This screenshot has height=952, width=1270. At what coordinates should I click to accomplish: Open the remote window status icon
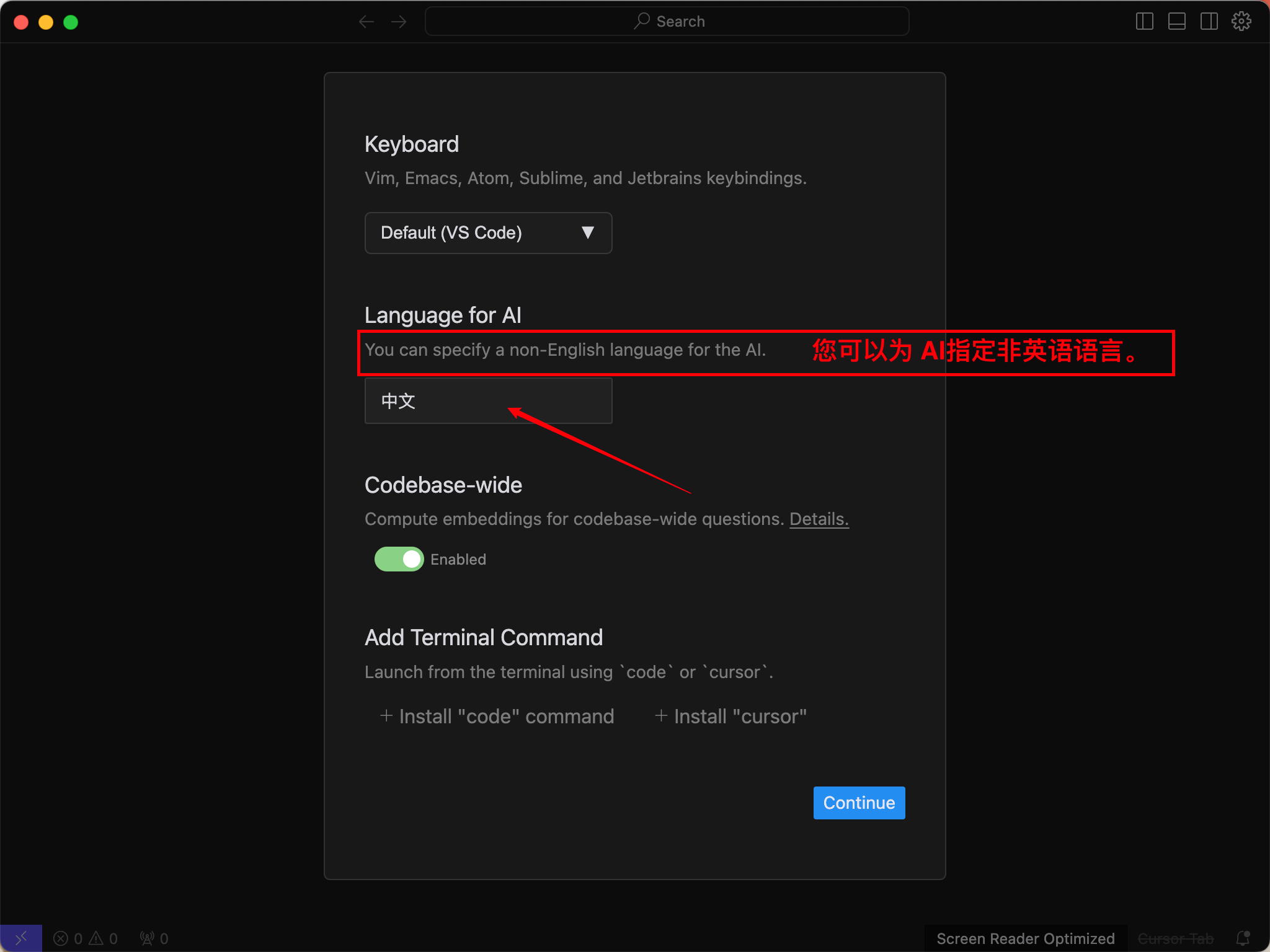(21, 938)
